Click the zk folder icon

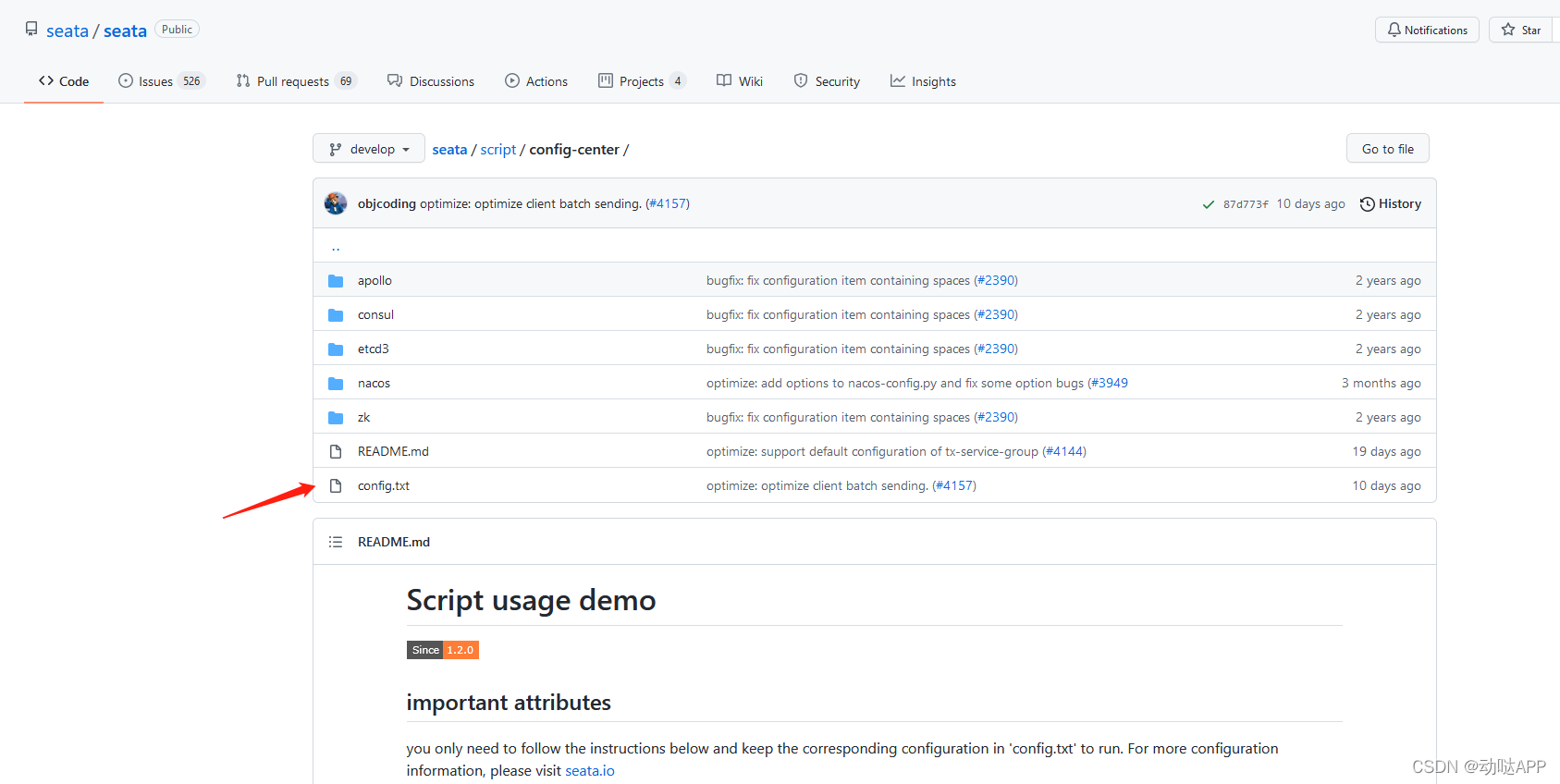click(x=336, y=418)
